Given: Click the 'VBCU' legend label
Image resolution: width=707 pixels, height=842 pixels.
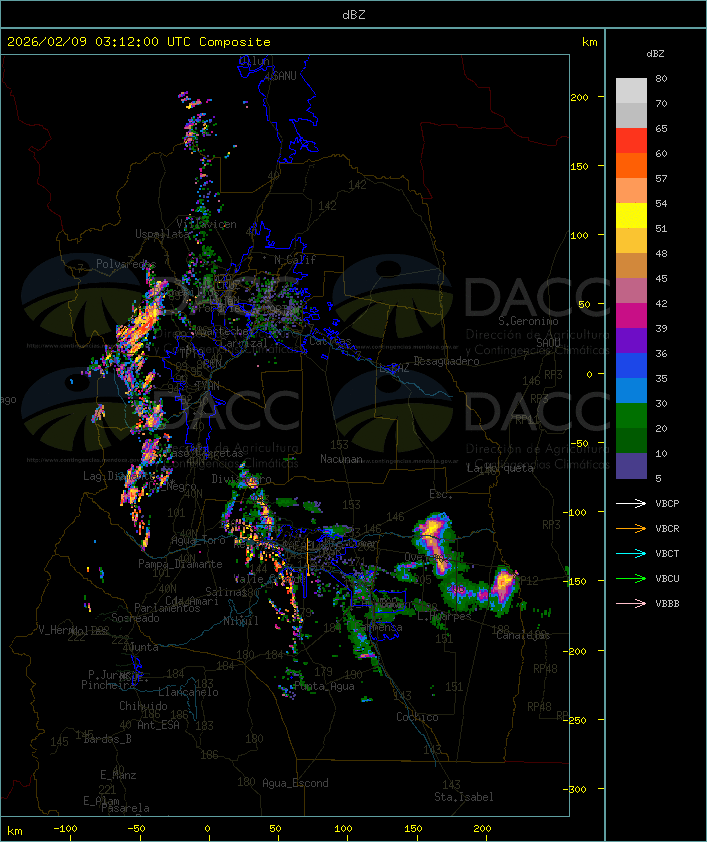Looking at the screenshot, I should pos(667,579).
